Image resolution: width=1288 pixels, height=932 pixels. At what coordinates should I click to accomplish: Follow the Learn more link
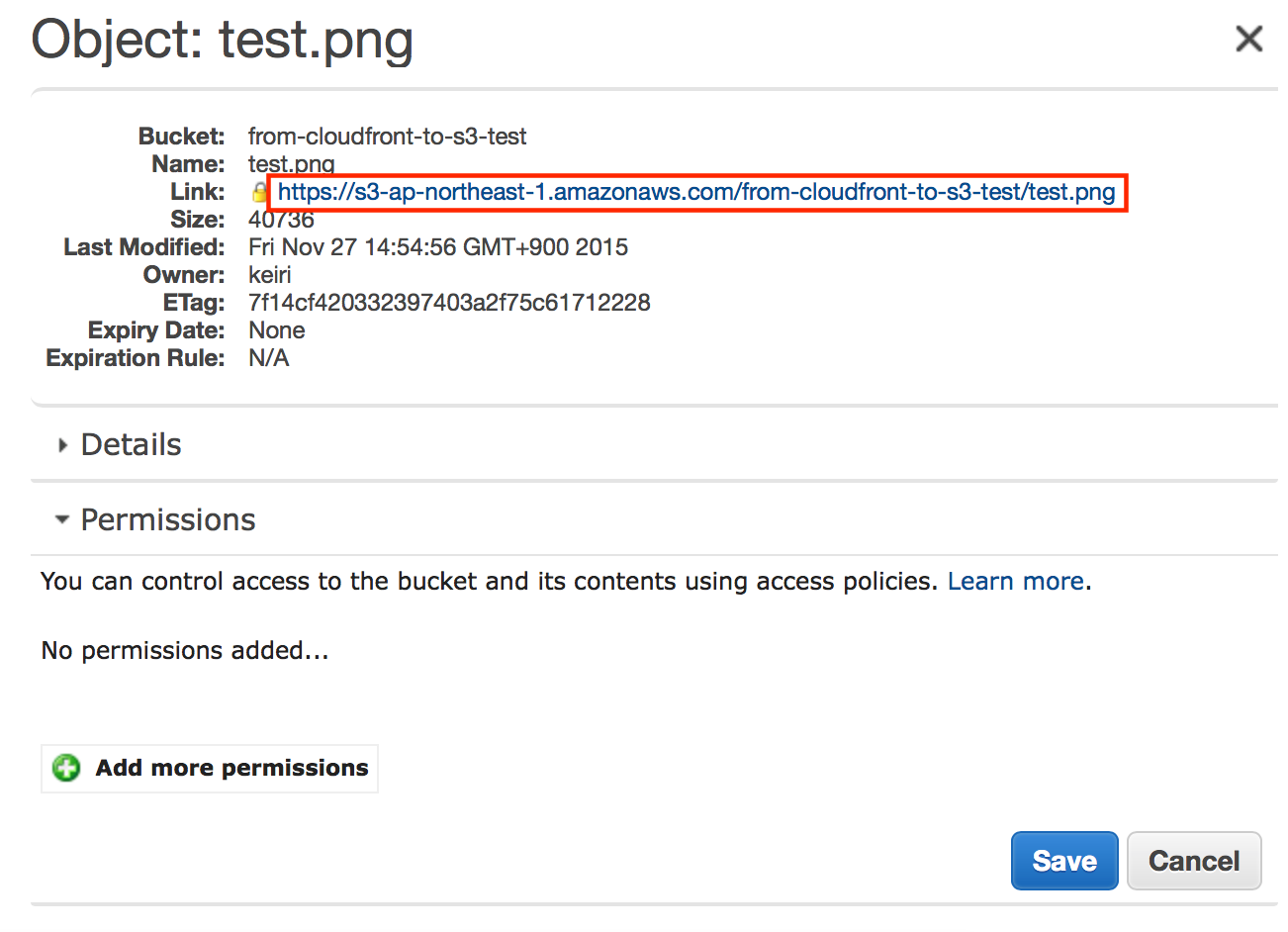(1015, 581)
